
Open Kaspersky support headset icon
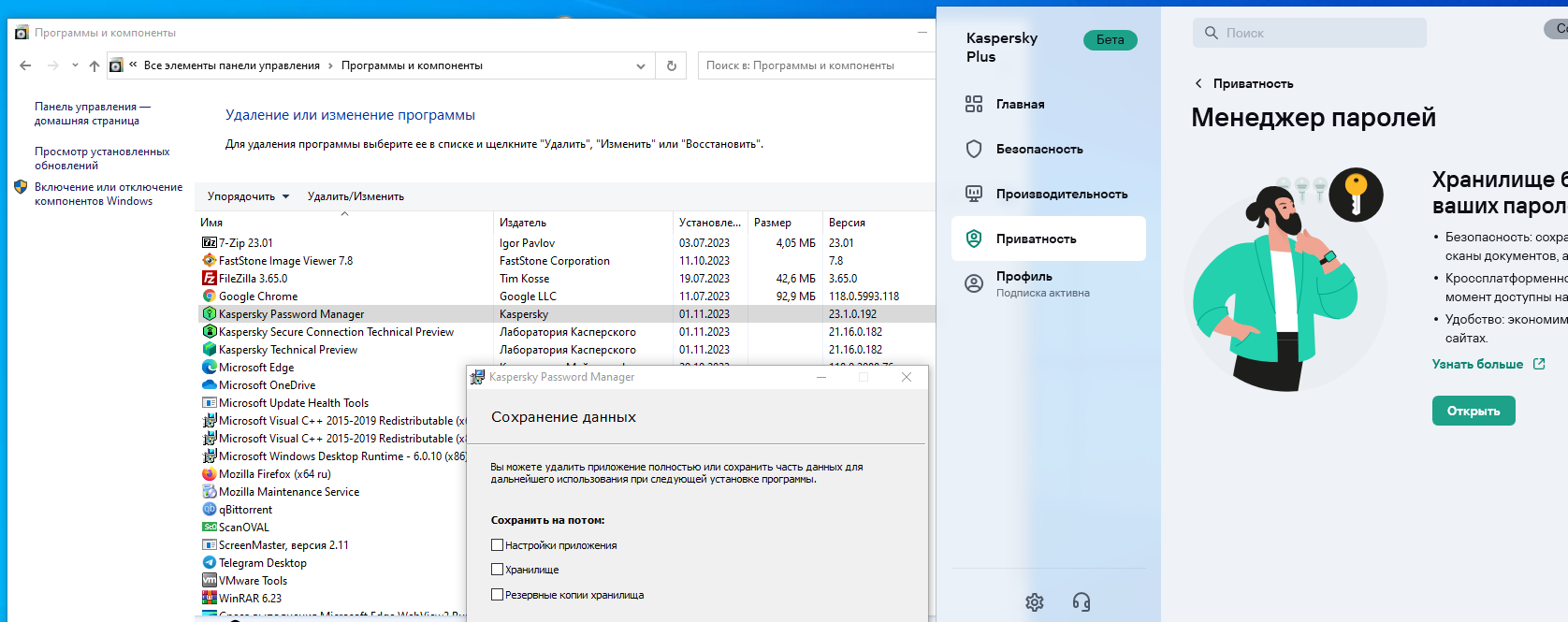coord(1082,602)
